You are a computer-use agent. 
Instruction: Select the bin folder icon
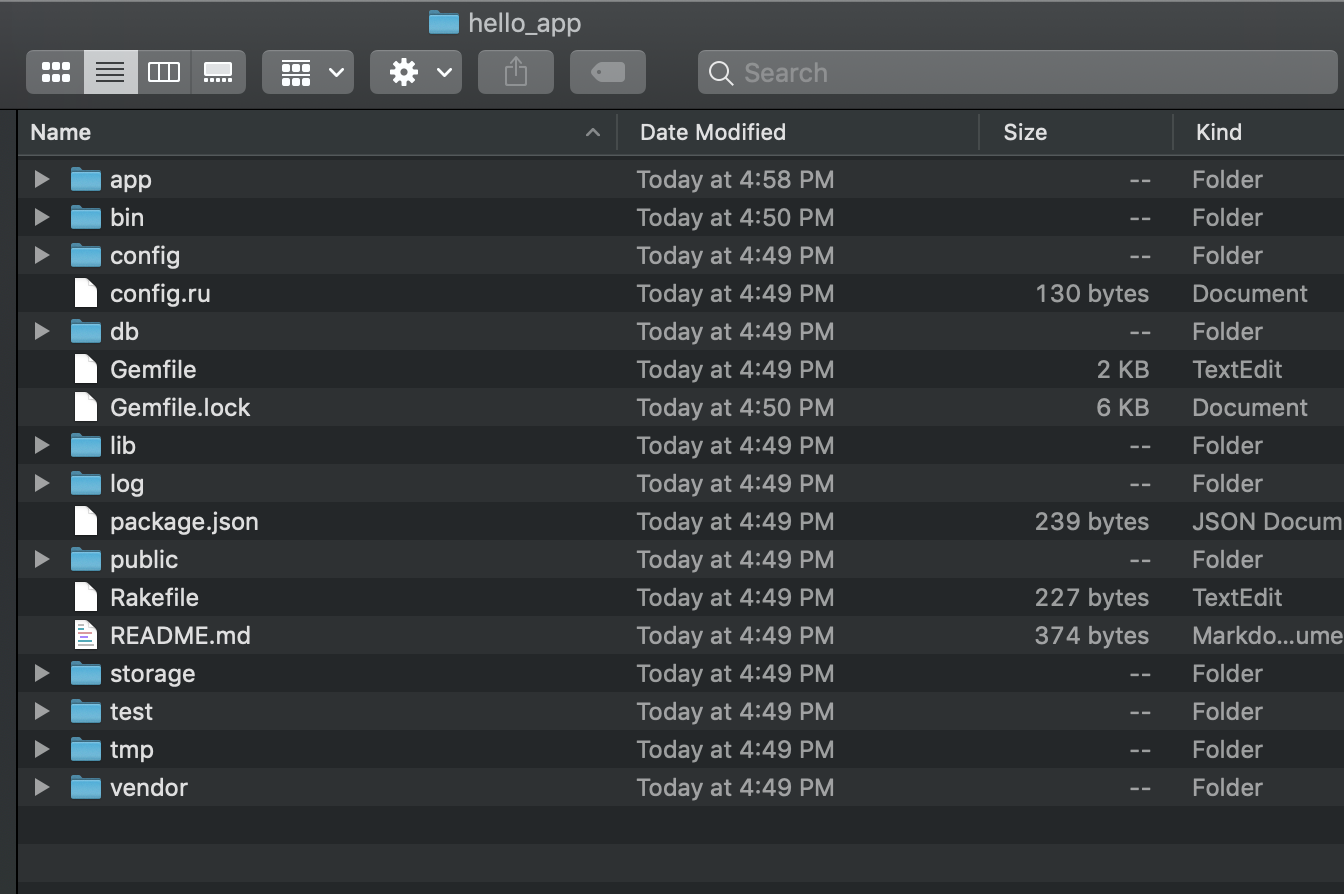(x=86, y=217)
